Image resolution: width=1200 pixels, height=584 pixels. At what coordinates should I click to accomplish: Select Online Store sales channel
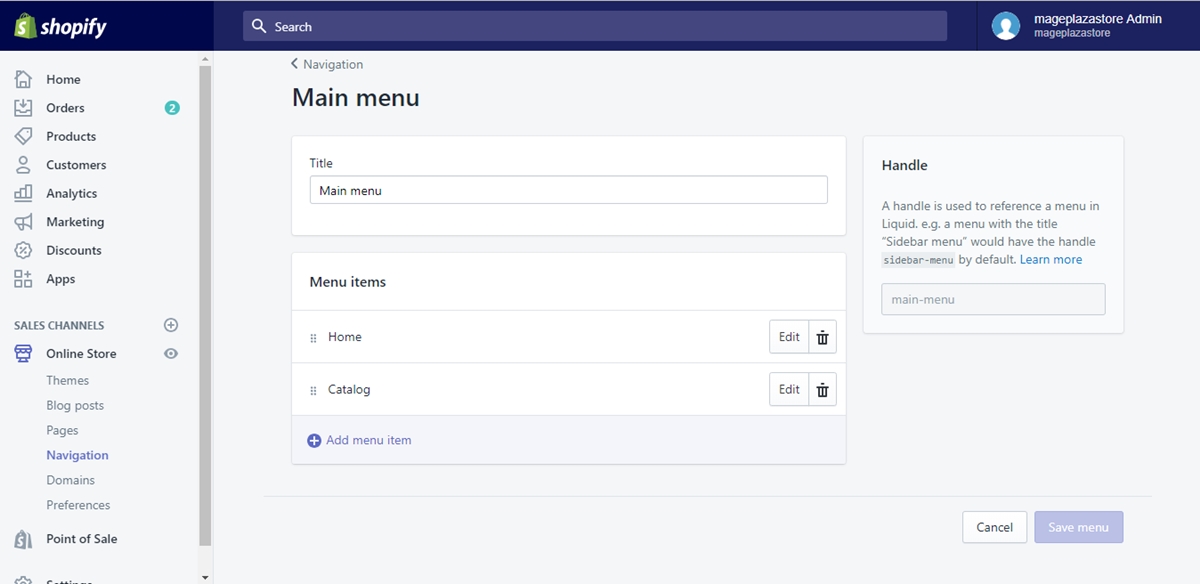click(x=81, y=353)
